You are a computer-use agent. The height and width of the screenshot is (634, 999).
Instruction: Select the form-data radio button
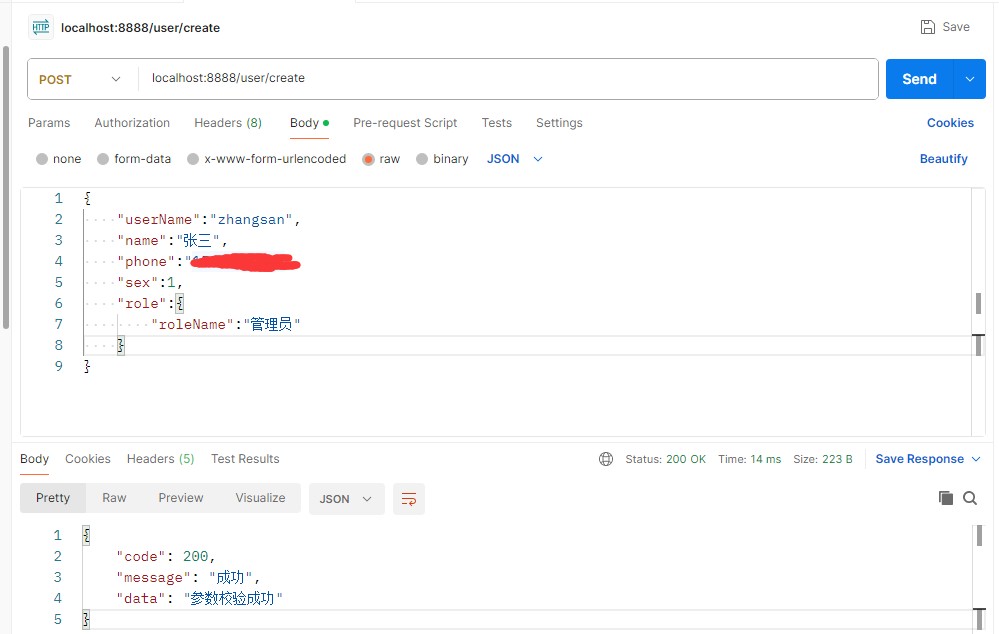click(x=103, y=159)
